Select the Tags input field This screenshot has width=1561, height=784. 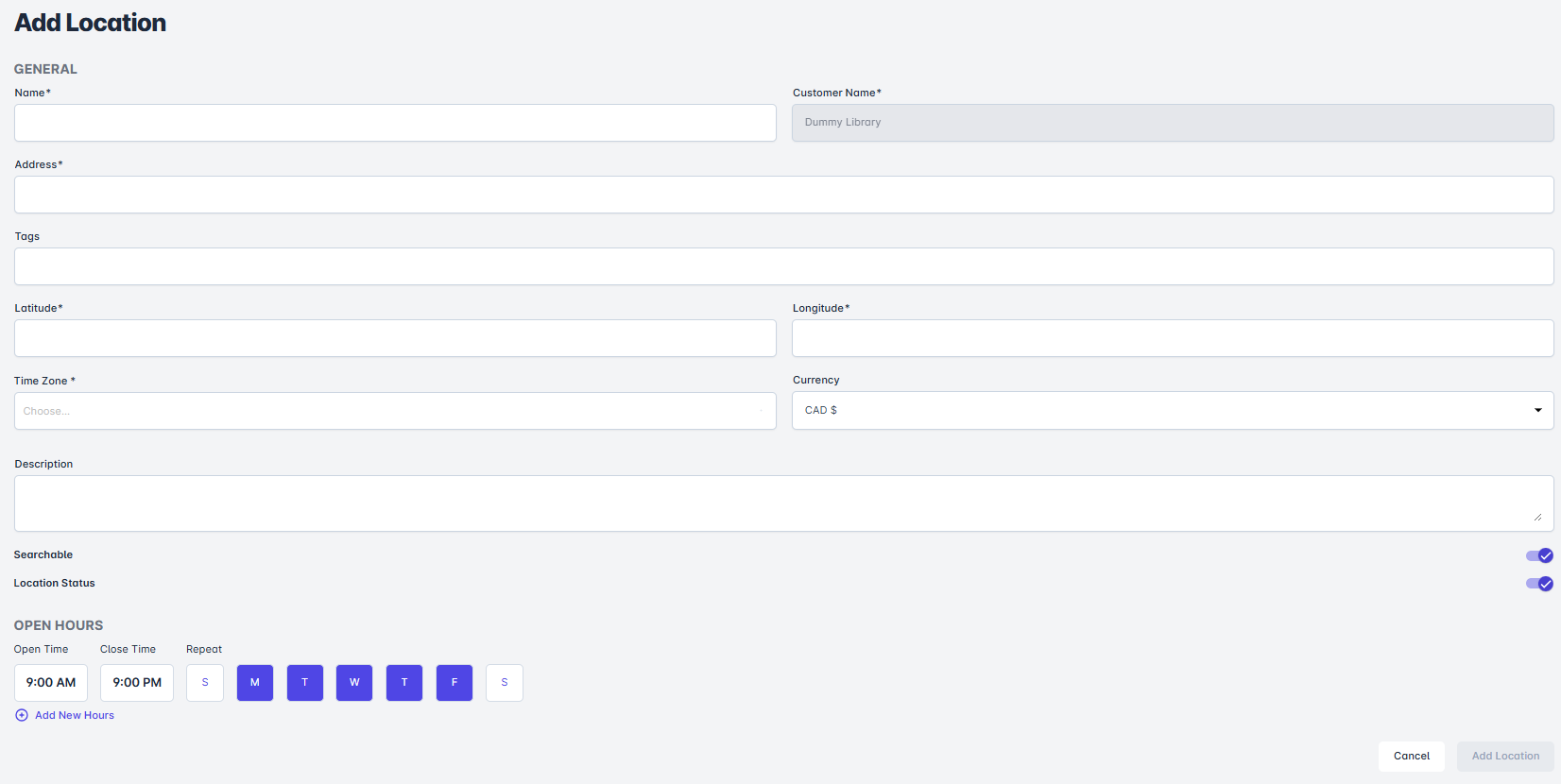coord(783,266)
